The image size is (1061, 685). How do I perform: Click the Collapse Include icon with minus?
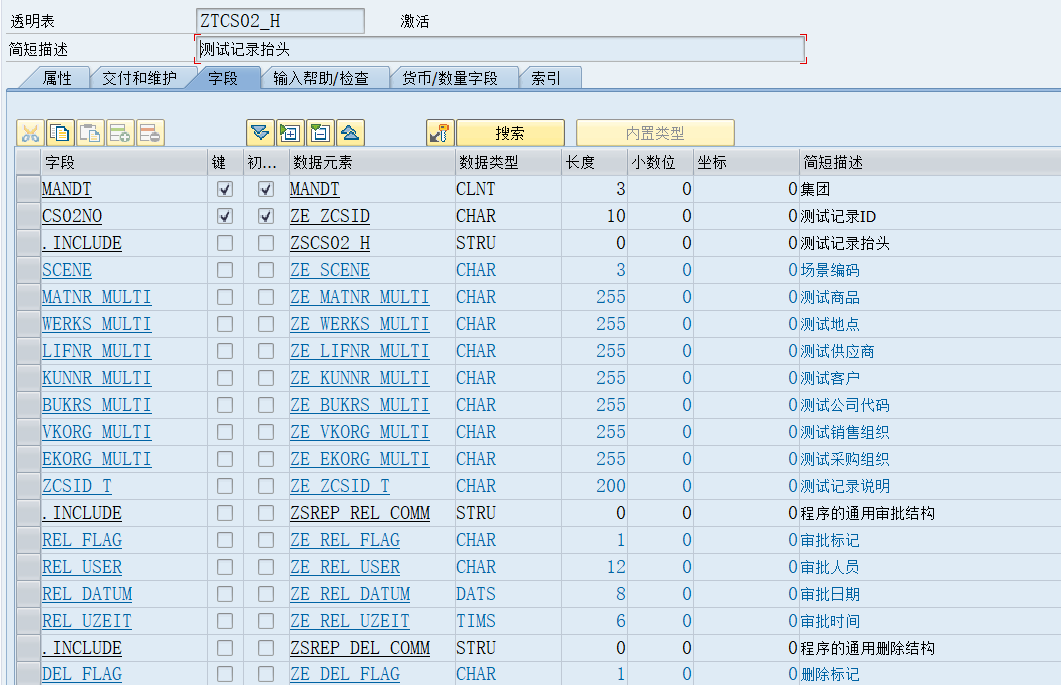tap(319, 133)
